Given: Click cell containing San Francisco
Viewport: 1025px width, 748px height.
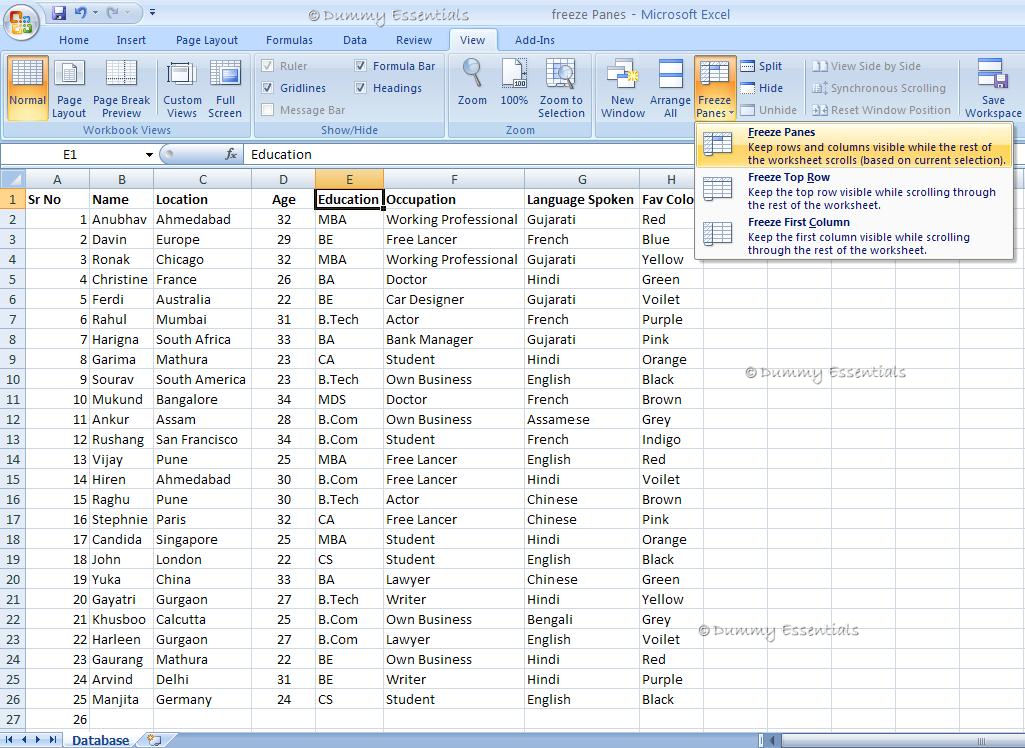Looking at the screenshot, I should [x=203, y=439].
